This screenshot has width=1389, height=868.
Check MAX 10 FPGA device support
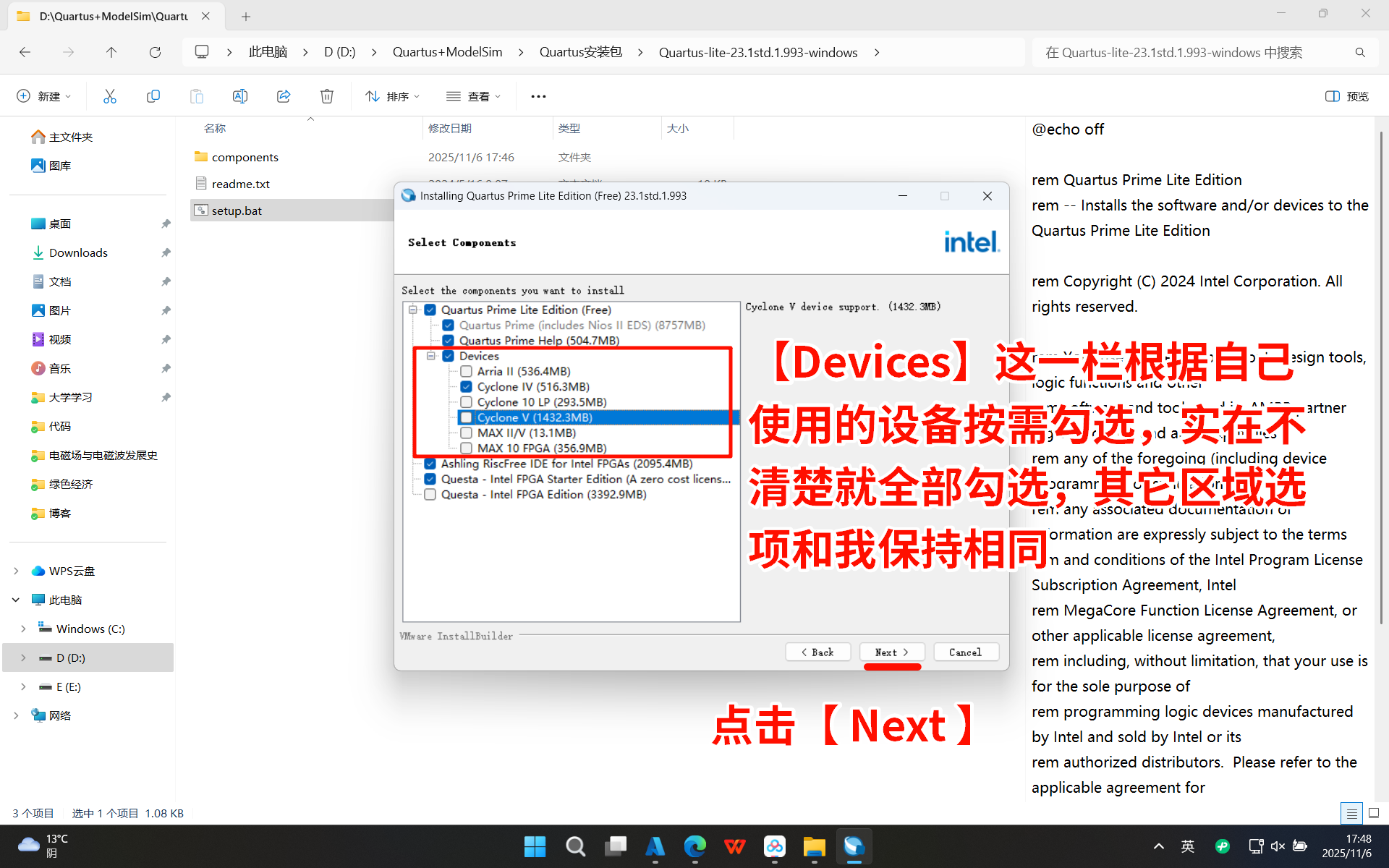click(x=467, y=448)
